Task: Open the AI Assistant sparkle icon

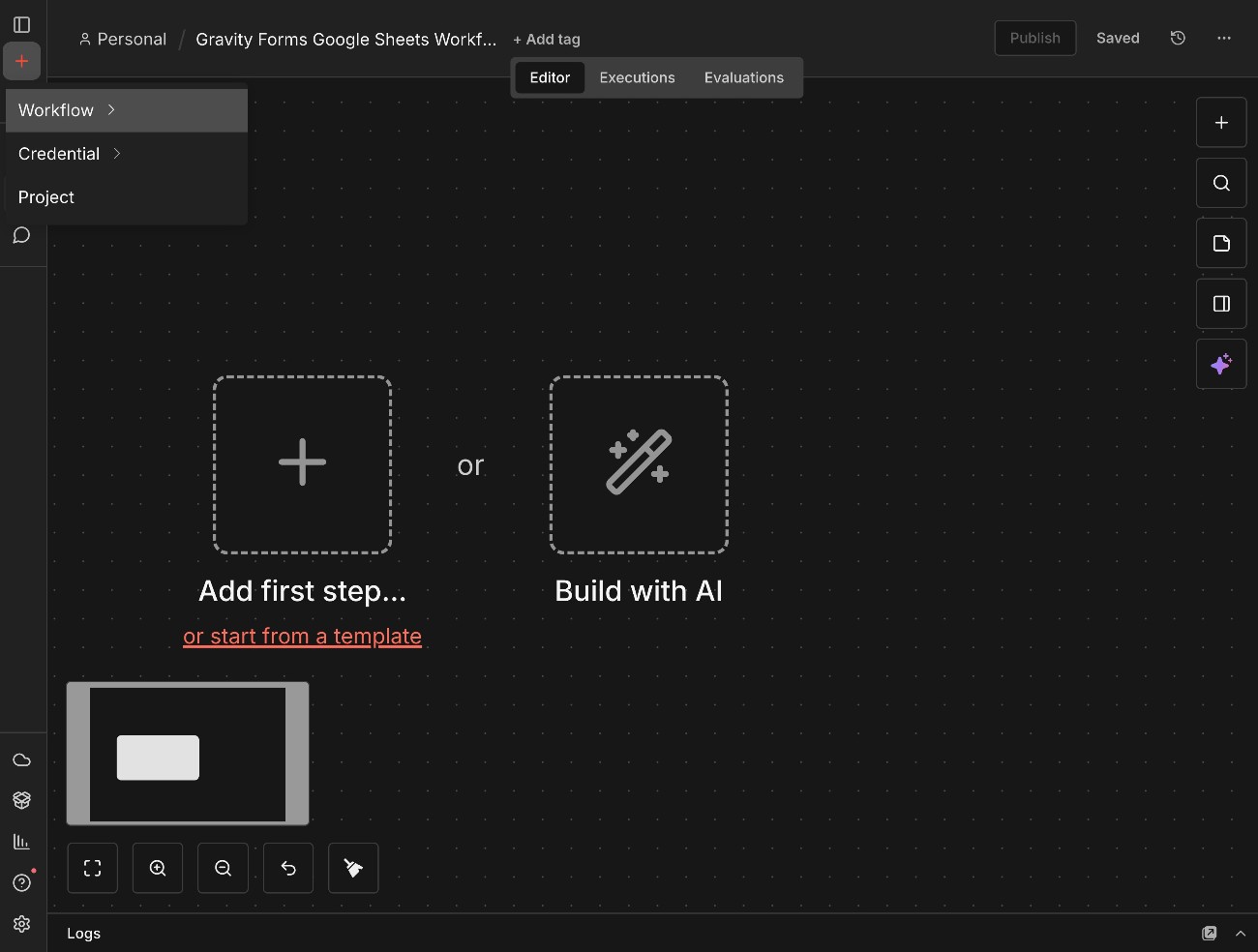Action: tap(1220, 365)
